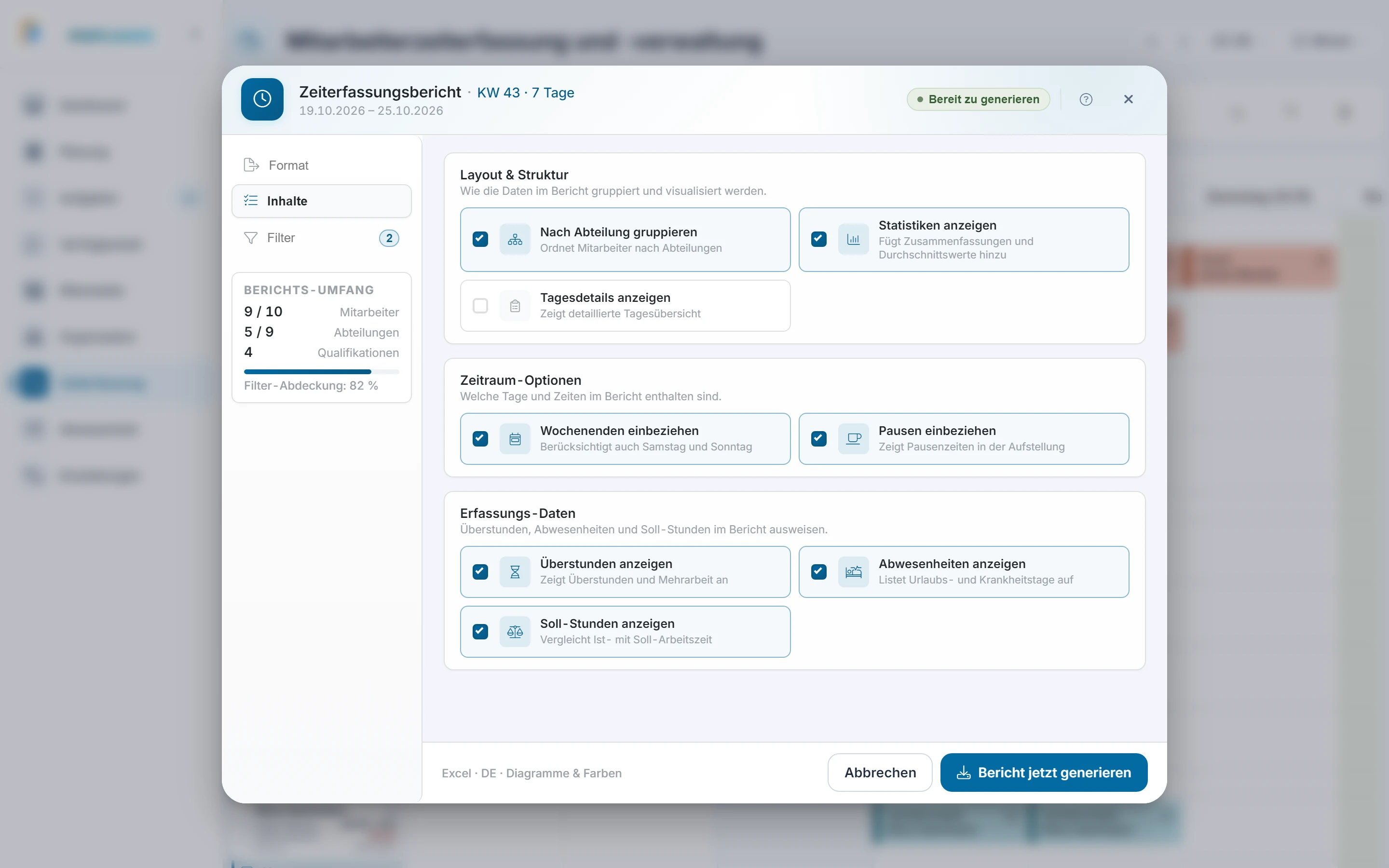
Task: Click the 5 / 9 Abteilungen value
Action: pyautogui.click(x=259, y=332)
